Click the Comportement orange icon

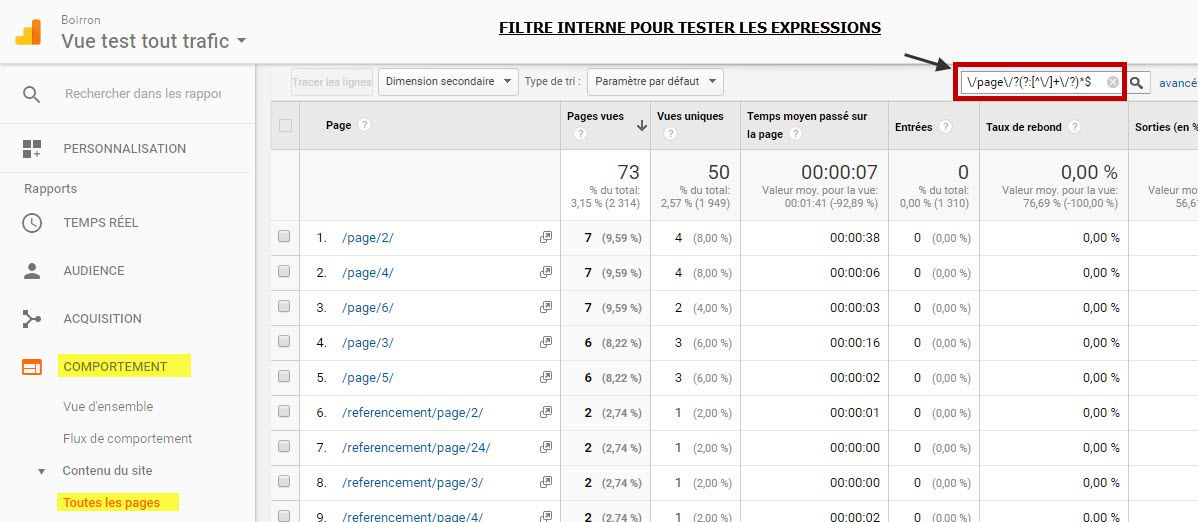coord(32,368)
